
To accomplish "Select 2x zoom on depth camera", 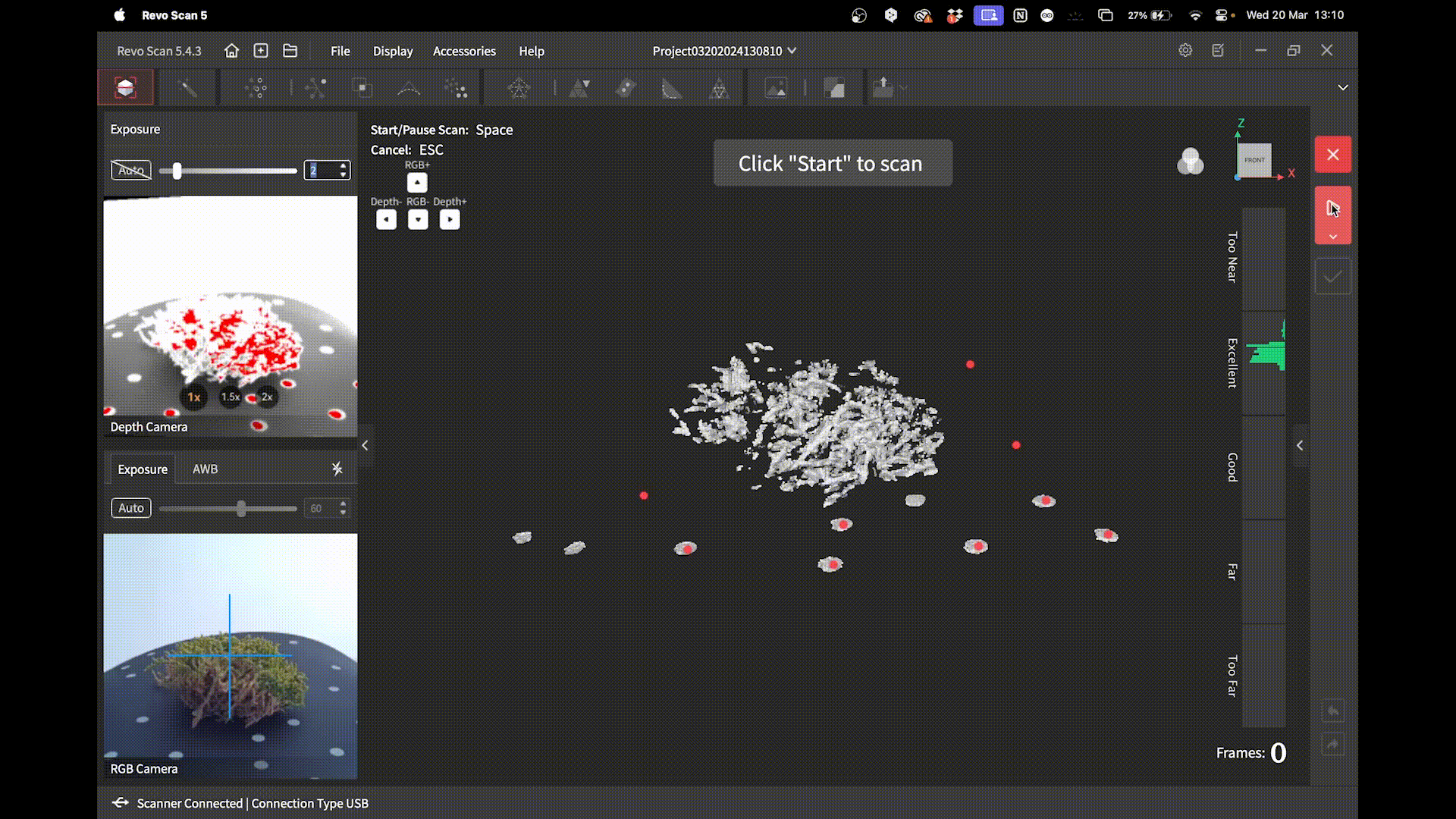I will [267, 397].
